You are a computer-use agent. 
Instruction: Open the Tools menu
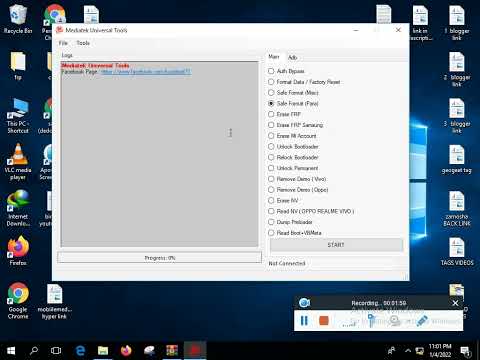(83, 43)
